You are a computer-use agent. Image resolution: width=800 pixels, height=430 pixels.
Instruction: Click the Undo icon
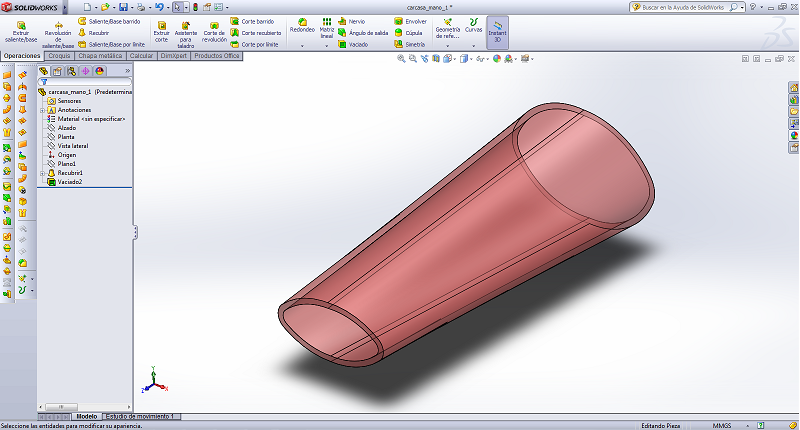click(159, 7)
